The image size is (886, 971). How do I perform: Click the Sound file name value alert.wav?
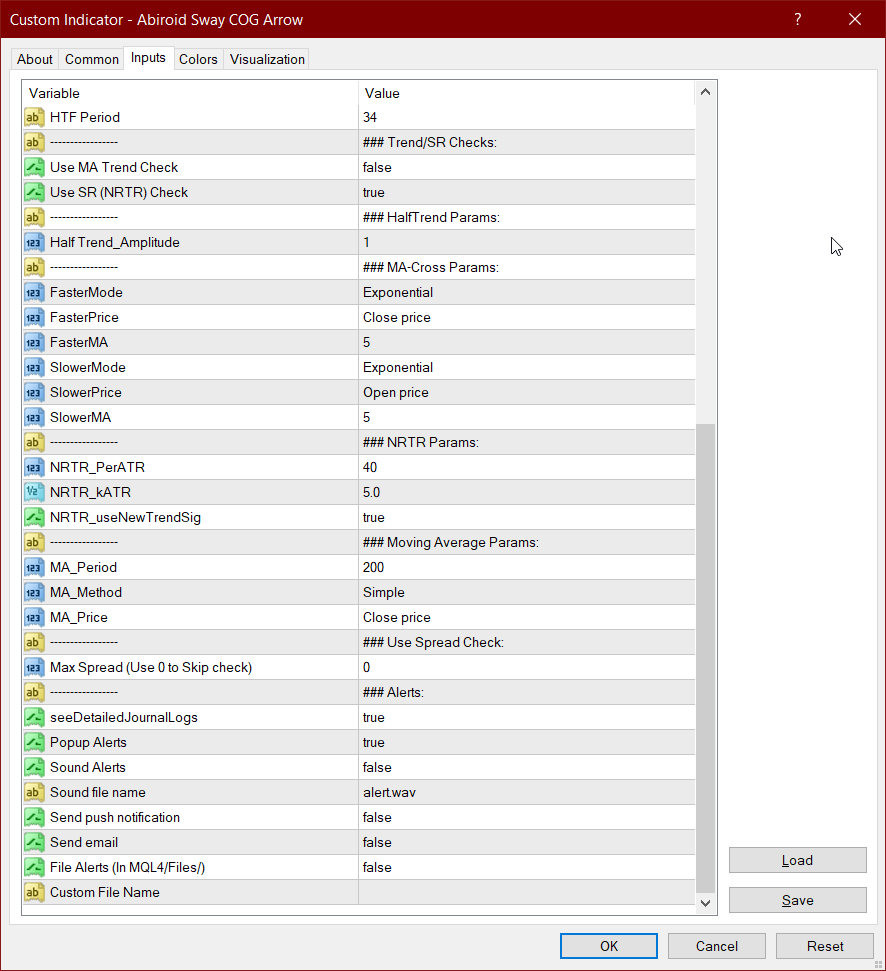(x=526, y=792)
